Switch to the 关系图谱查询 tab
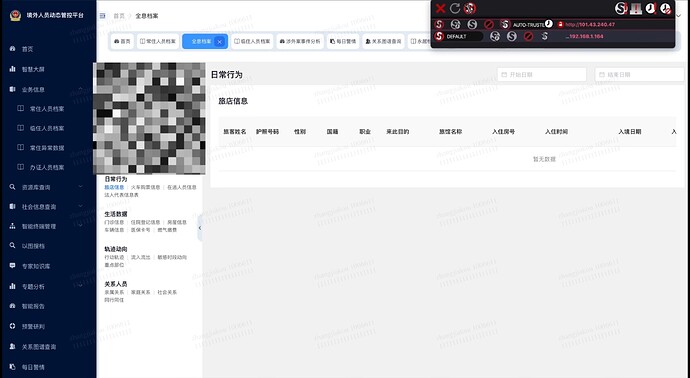 point(383,41)
